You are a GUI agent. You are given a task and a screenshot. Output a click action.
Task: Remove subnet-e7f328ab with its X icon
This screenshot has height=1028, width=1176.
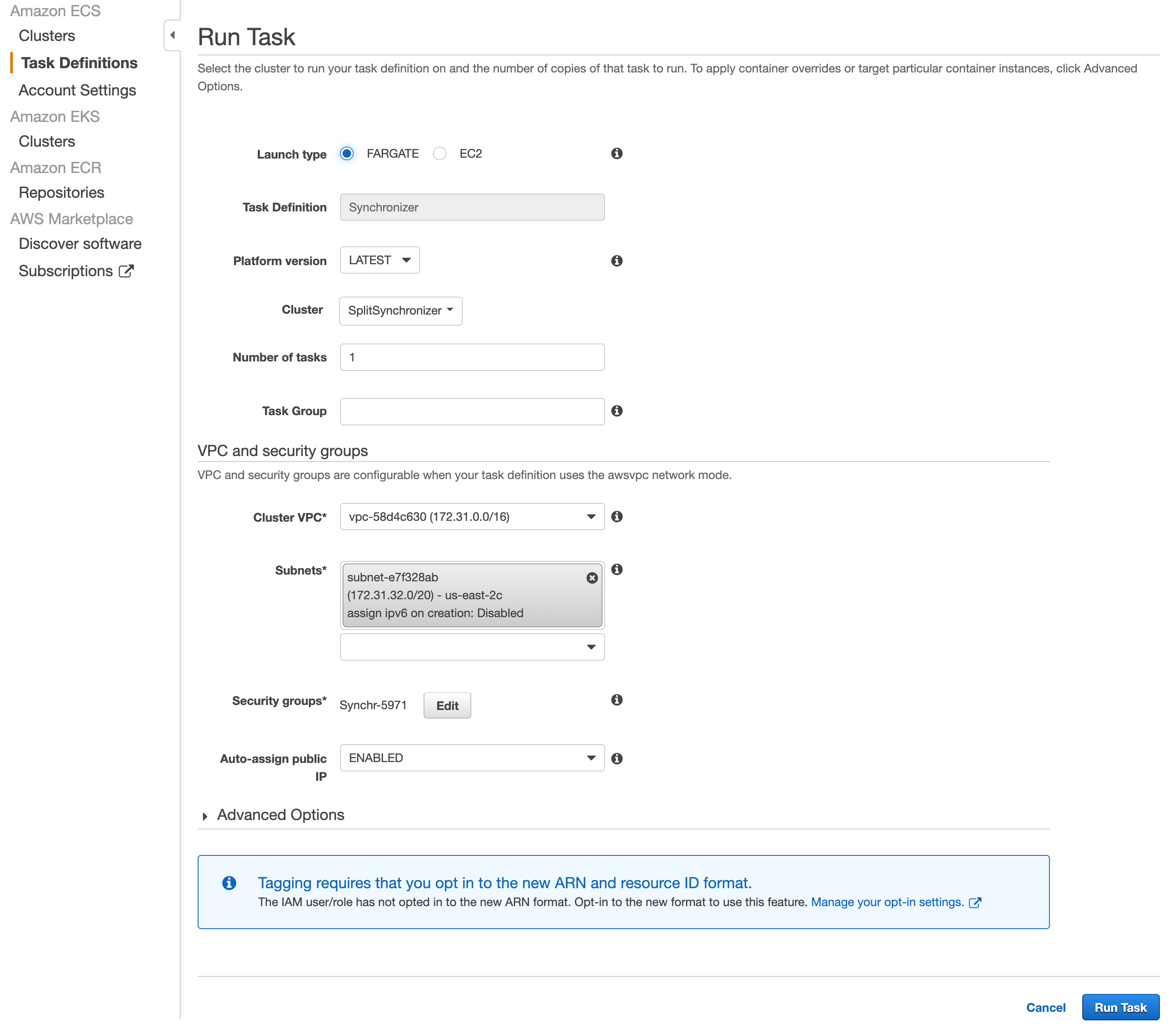pyautogui.click(x=592, y=578)
